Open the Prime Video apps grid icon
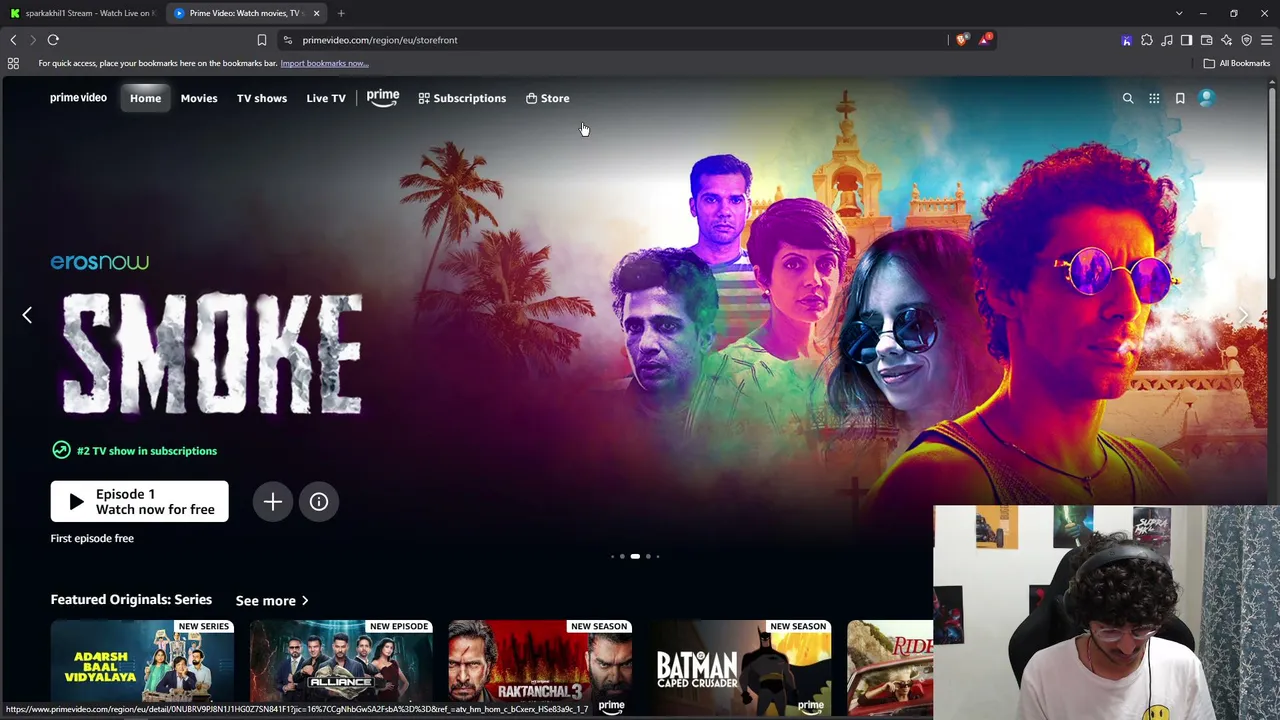1280x720 pixels. pos(1154,98)
